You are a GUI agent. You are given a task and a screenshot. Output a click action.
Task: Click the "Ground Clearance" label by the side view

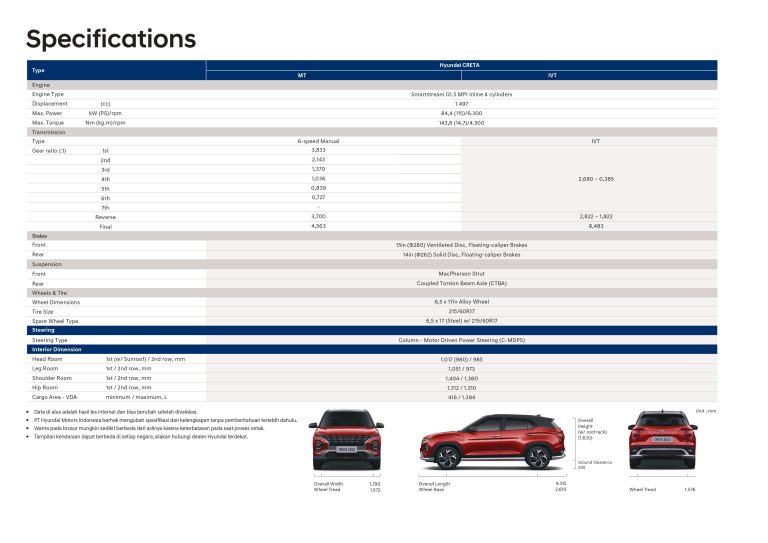click(595, 462)
